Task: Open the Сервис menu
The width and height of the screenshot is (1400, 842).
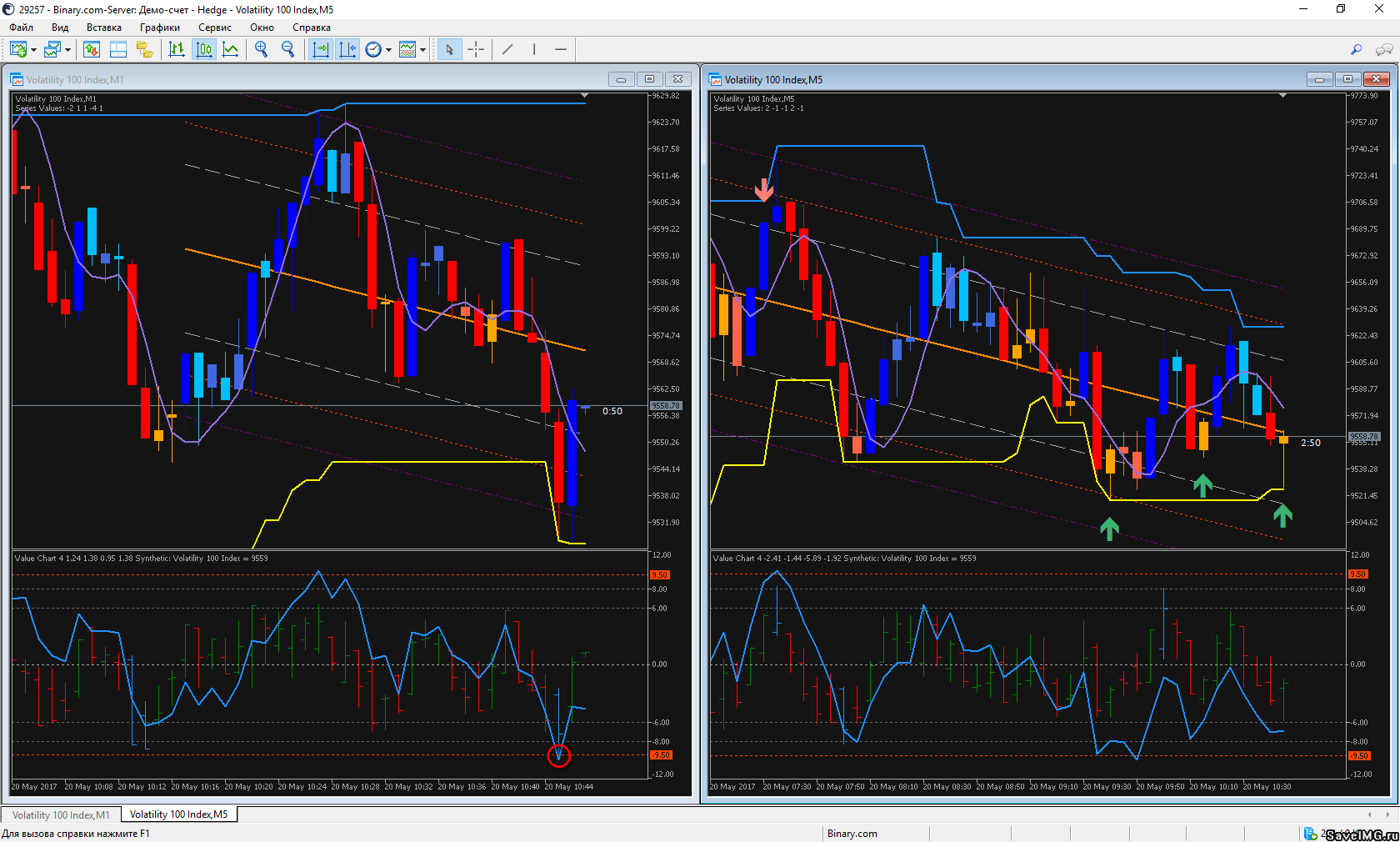Action: (214, 28)
